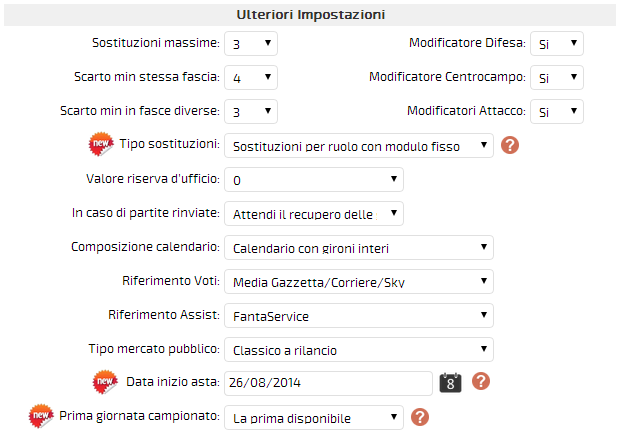Open the Sostituzioni massime dropdown

point(251,44)
